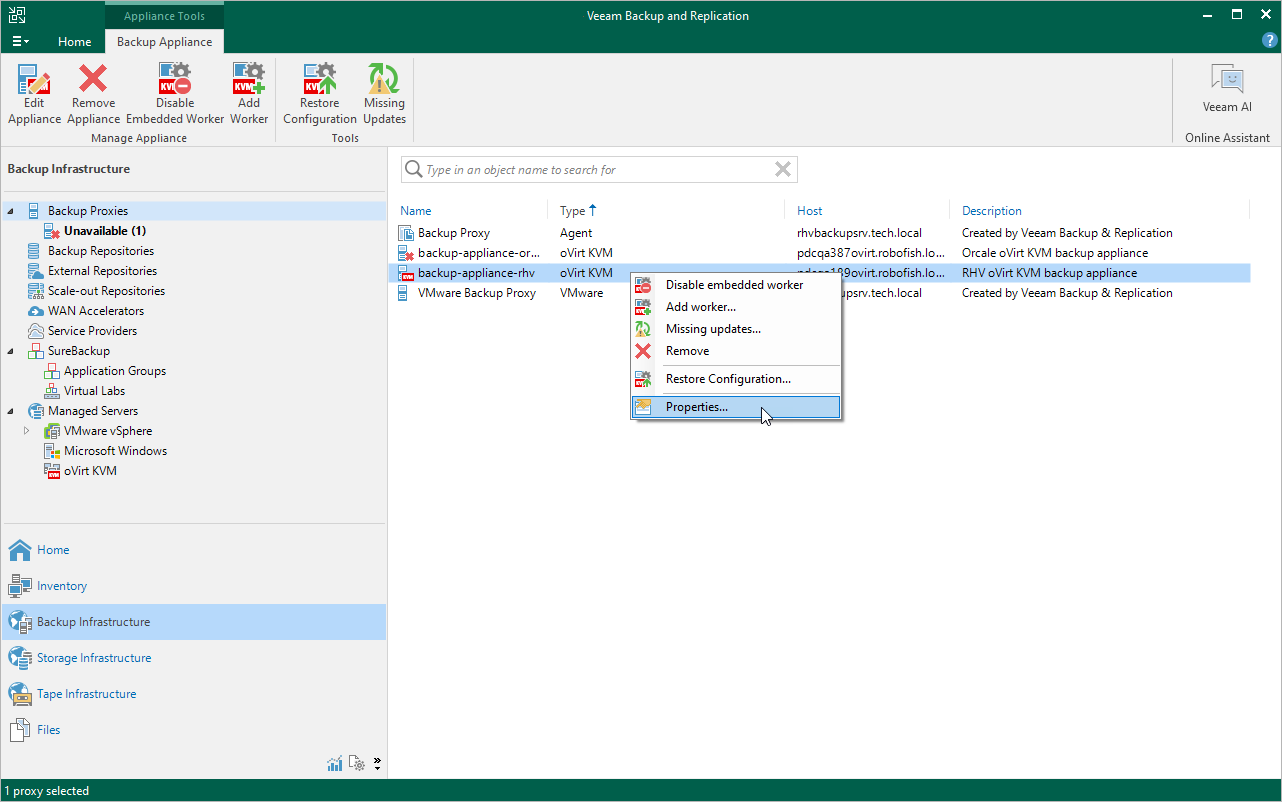Select VMware vSphere under Managed Servers

(x=108, y=431)
